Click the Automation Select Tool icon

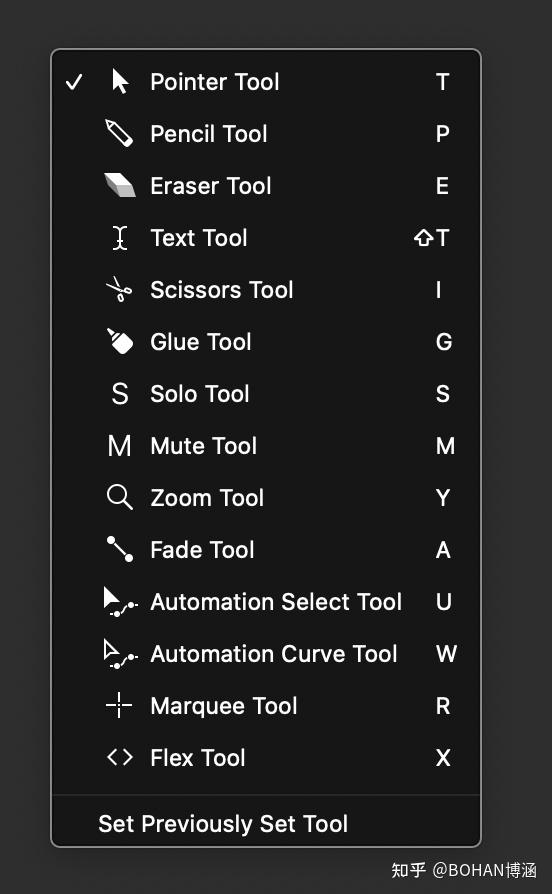pyautogui.click(x=120, y=602)
